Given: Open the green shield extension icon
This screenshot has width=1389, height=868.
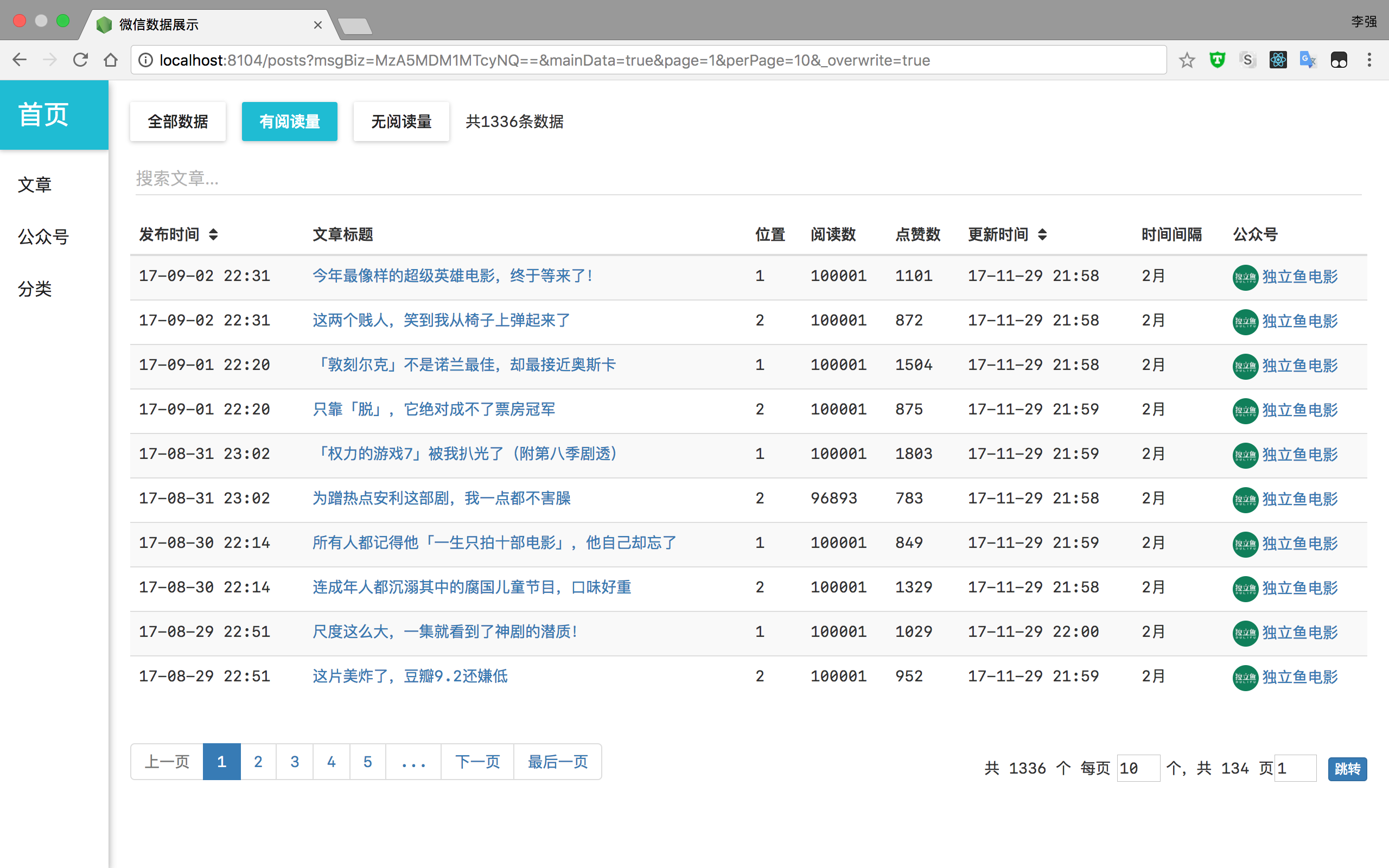Looking at the screenshot, I should (x=1217, y=60).
